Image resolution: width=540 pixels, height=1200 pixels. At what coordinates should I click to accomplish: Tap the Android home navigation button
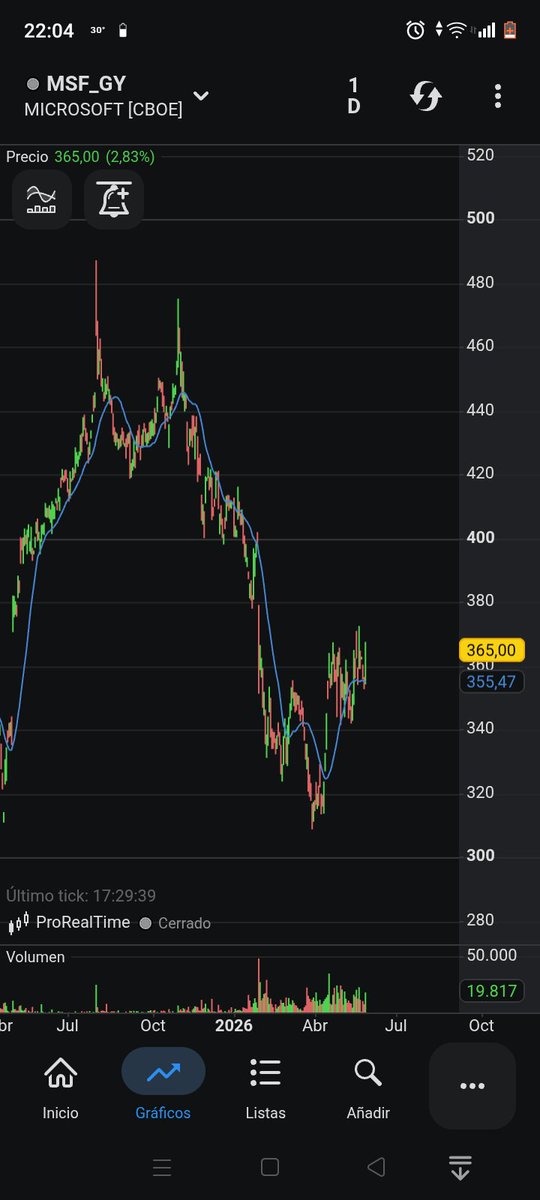tap(269, 1167)
